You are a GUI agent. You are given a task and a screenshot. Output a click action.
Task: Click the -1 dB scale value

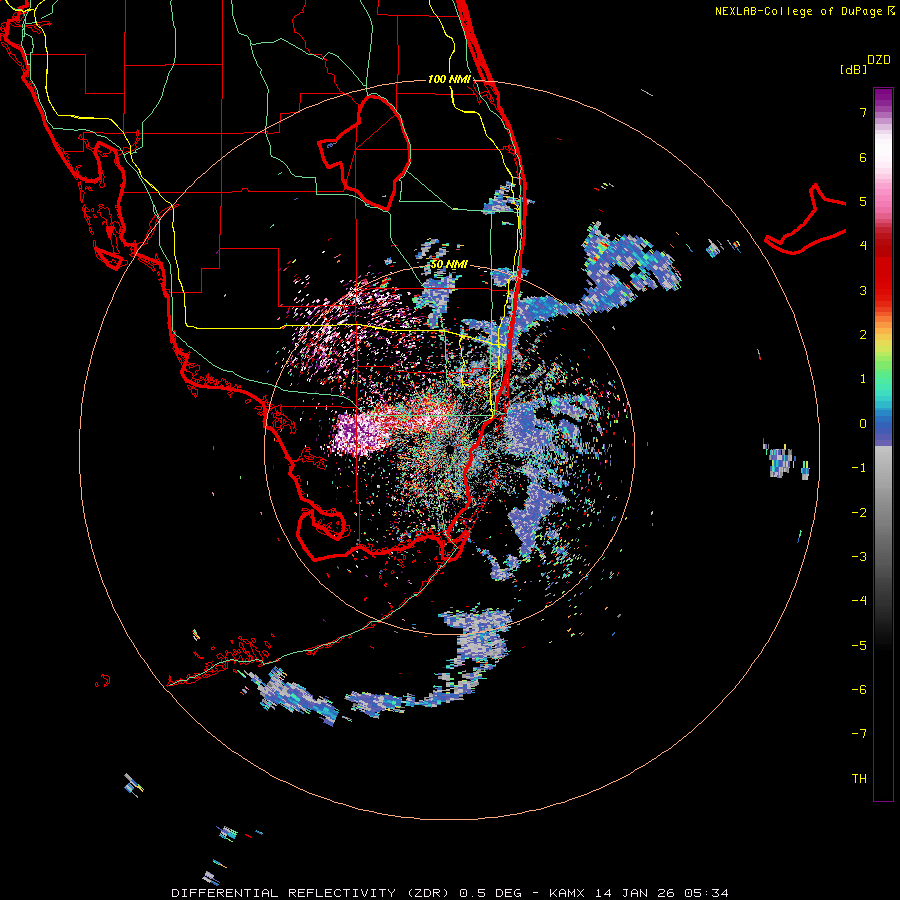tap(859, 468)
